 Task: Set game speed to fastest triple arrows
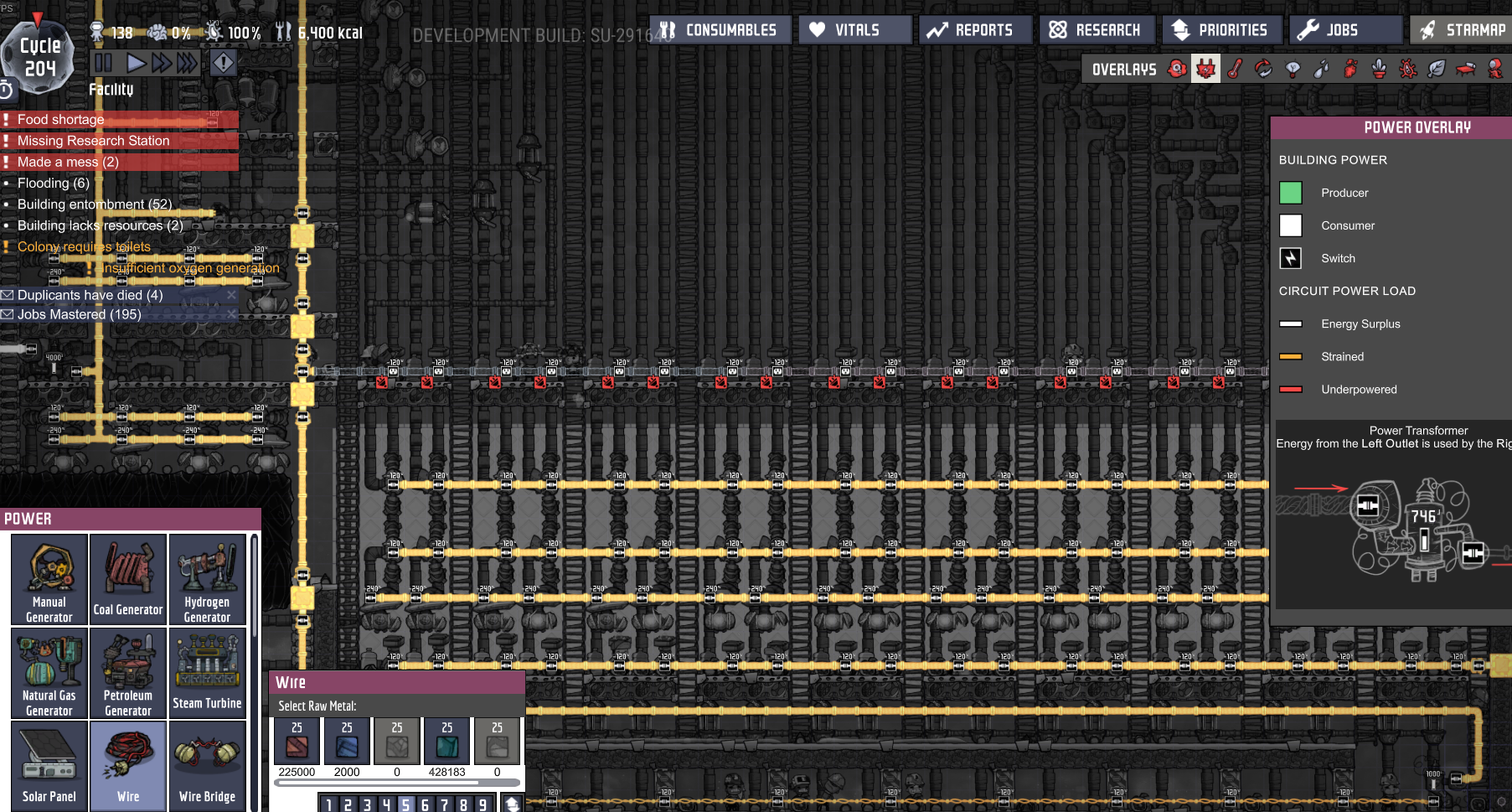click(188, 63)
